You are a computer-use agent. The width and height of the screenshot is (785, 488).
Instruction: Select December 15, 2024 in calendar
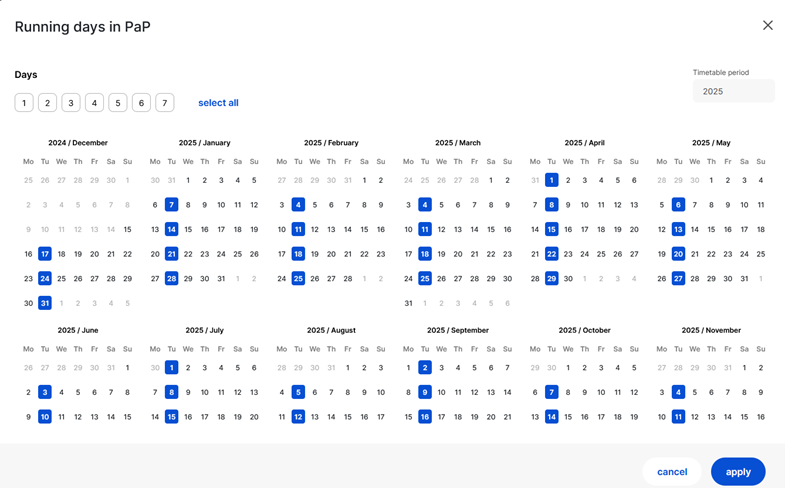pyautogui.click(x=128, y=229)
